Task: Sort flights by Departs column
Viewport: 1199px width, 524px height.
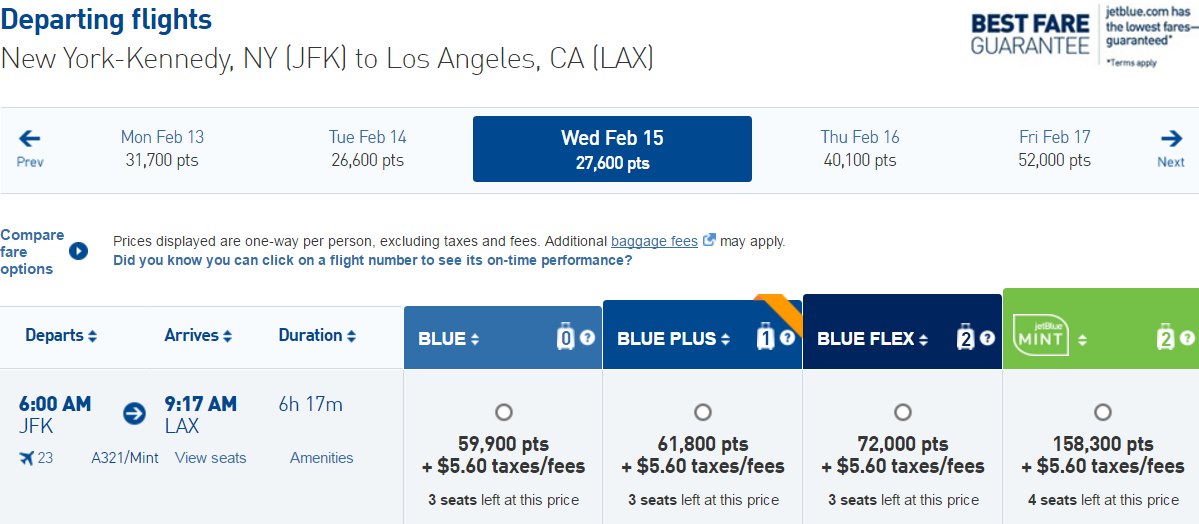Action: click(x=61, y=335)
